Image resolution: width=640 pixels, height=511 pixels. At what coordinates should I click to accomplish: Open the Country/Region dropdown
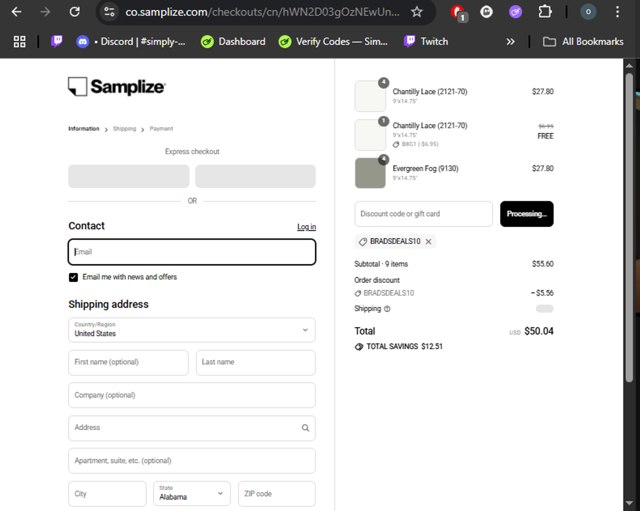tap(192, 330)
